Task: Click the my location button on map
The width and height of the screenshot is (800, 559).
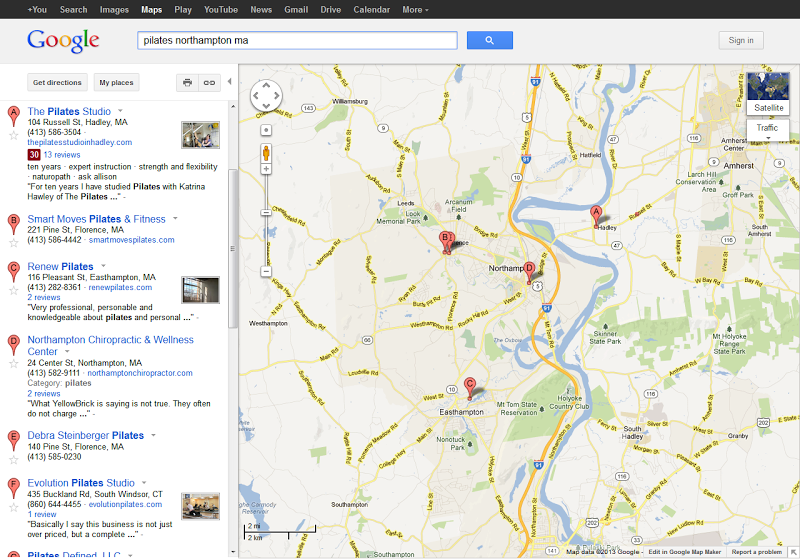Action: 266,131
